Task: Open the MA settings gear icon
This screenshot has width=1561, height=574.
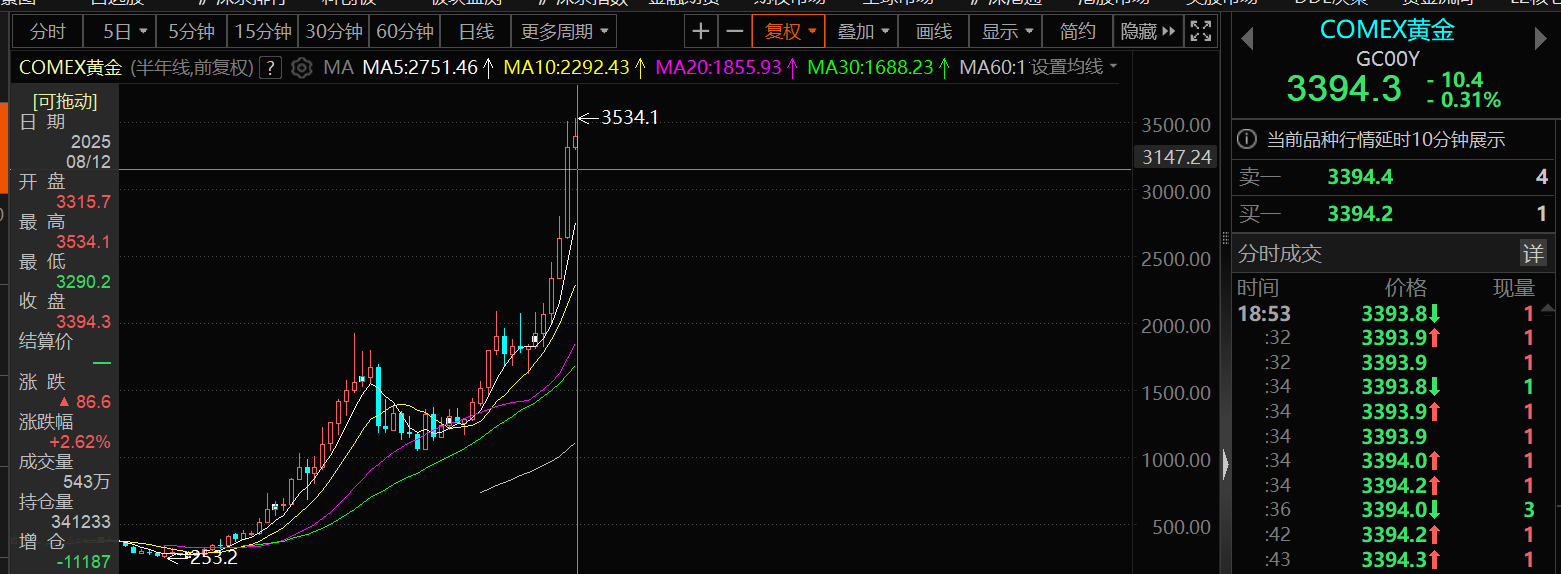Action: coord(301,68)
